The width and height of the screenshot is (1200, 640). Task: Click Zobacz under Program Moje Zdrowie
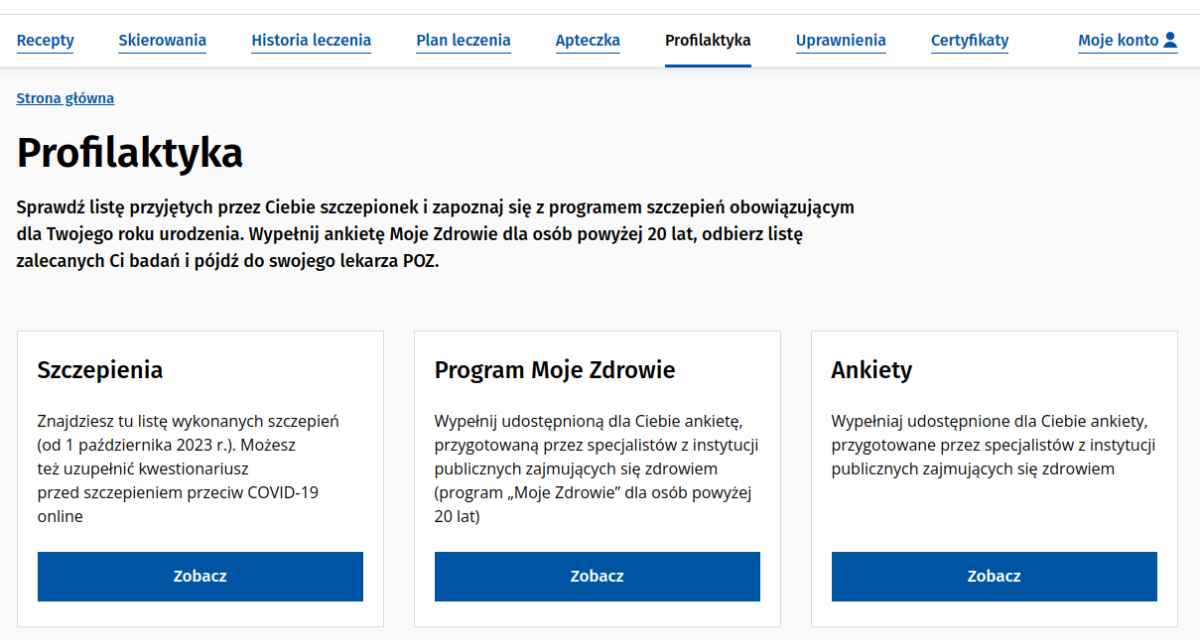(597, 576)
